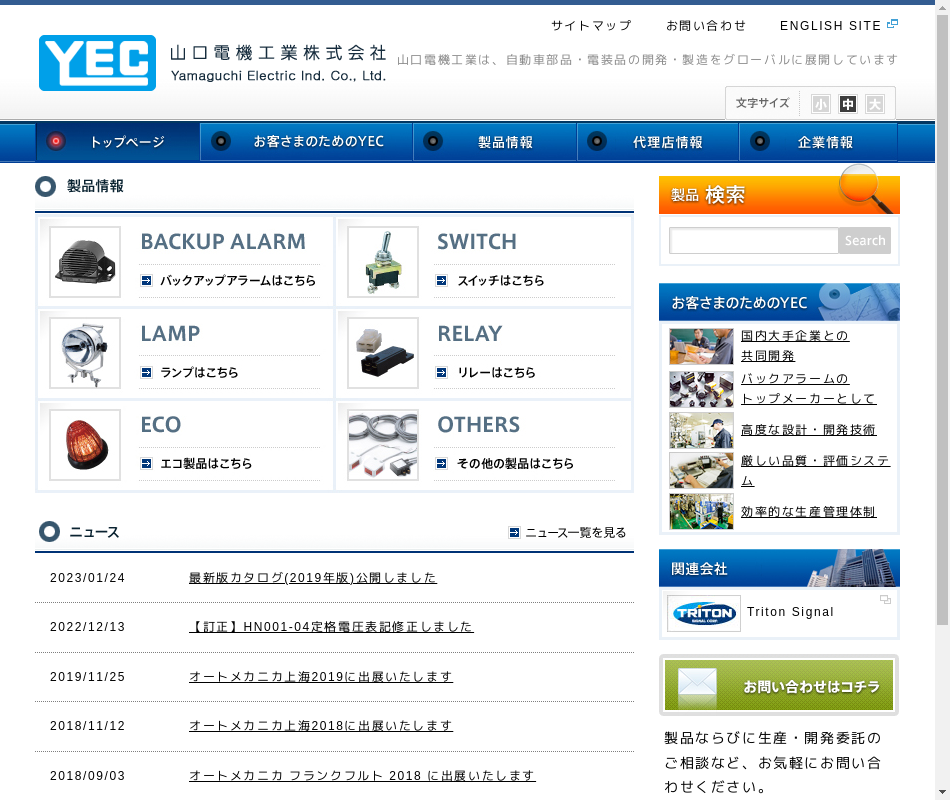Click the Triton Signal logo

[704, 613]
